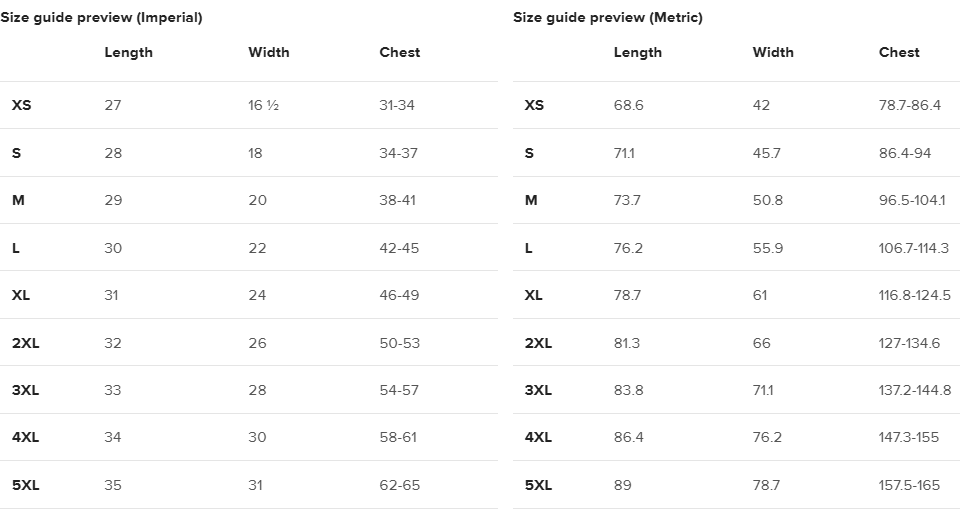Image resolution: width=960 pixels, height=515 pixels.
Task: Select the XL row label in Metric table
Action: tap(533, 295)
